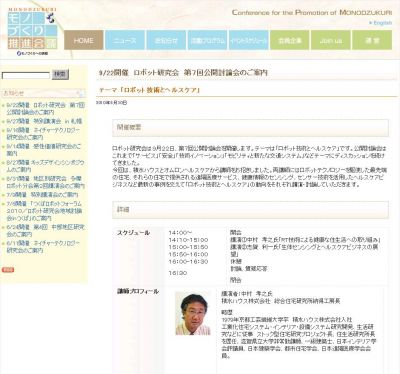The height and width of the screenshot is (374, 400).
Task: Open the rightmost green navigation tab
Action: 372,40
